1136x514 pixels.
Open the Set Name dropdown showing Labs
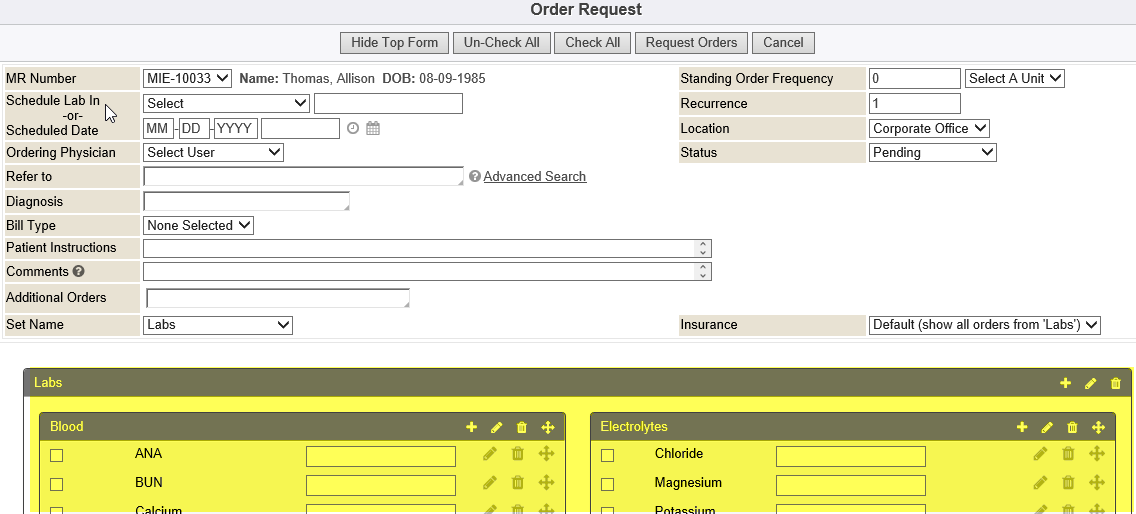coord(218,325)
